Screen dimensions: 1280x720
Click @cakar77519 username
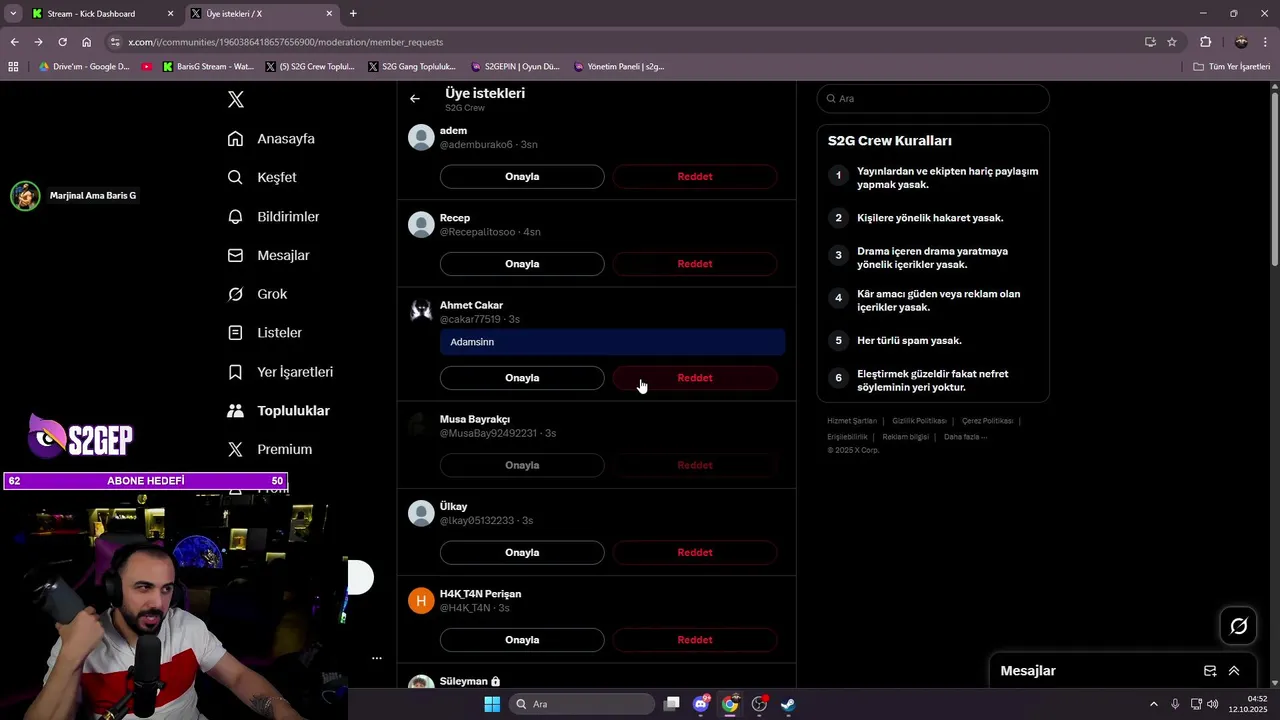pos(470,320)
